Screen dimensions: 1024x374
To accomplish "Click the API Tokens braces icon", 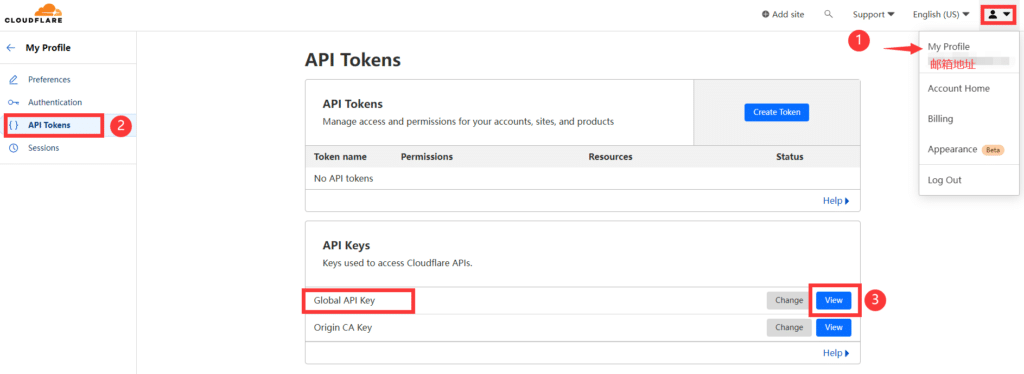I will click(x=14, y=125).
